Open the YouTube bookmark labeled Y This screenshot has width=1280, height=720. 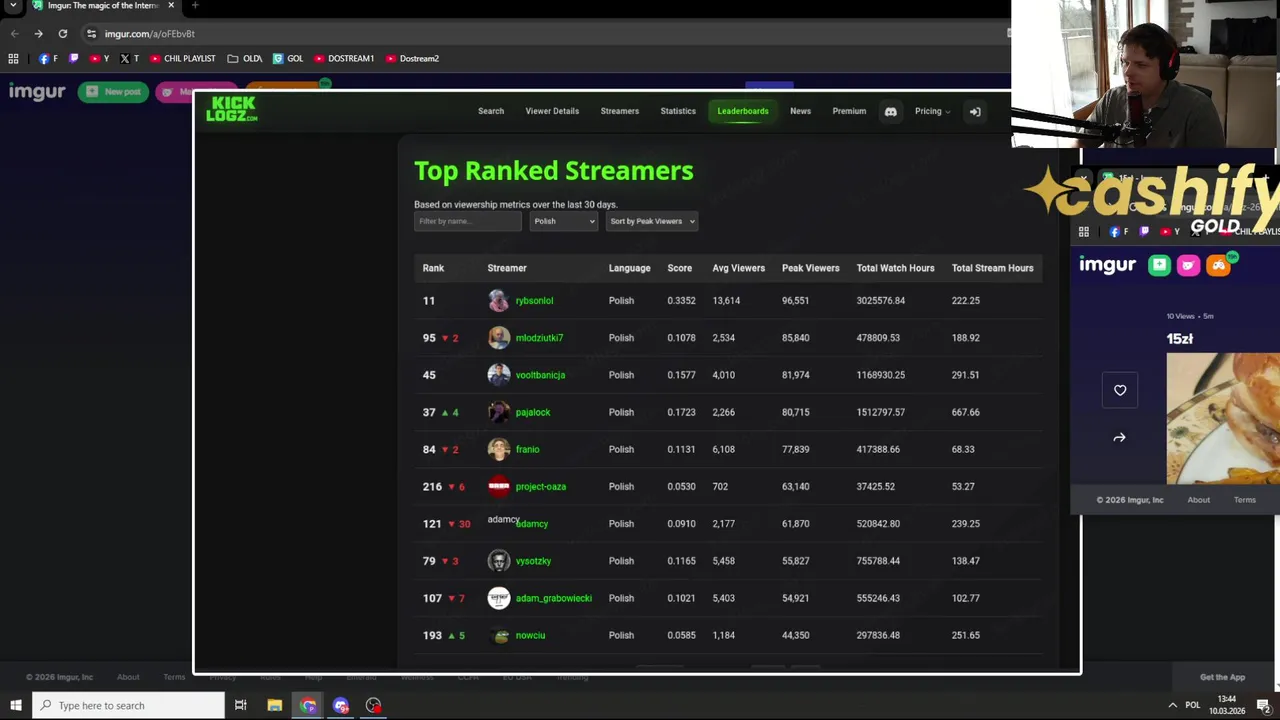coord(100,58)
